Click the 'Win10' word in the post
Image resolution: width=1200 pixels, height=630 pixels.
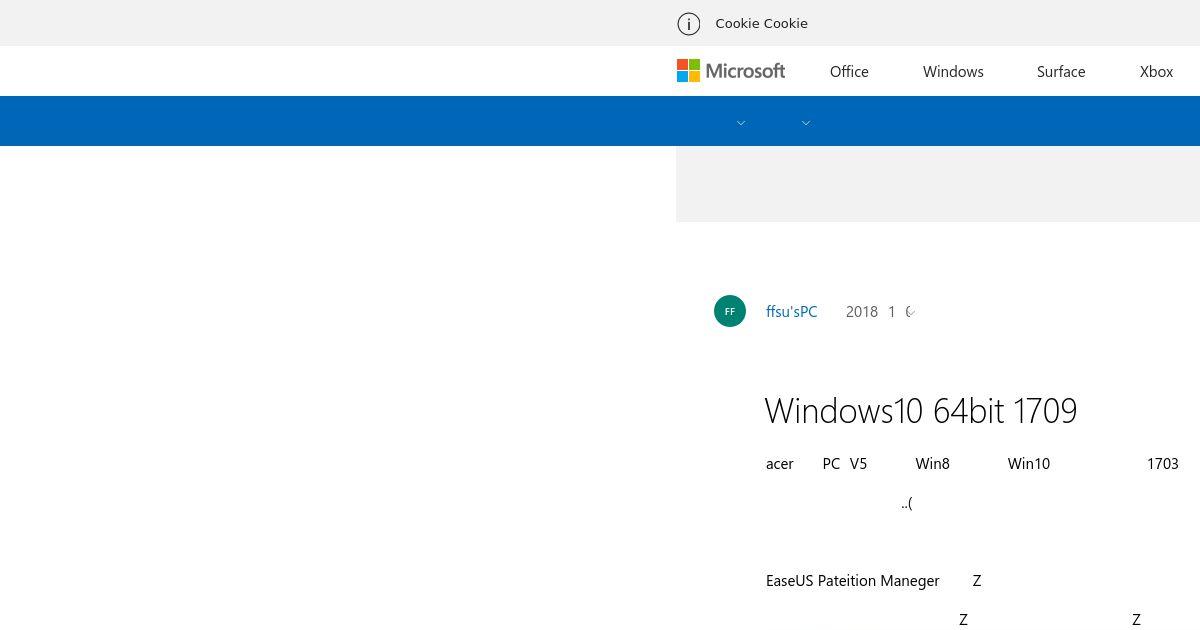pos(1029,464)
